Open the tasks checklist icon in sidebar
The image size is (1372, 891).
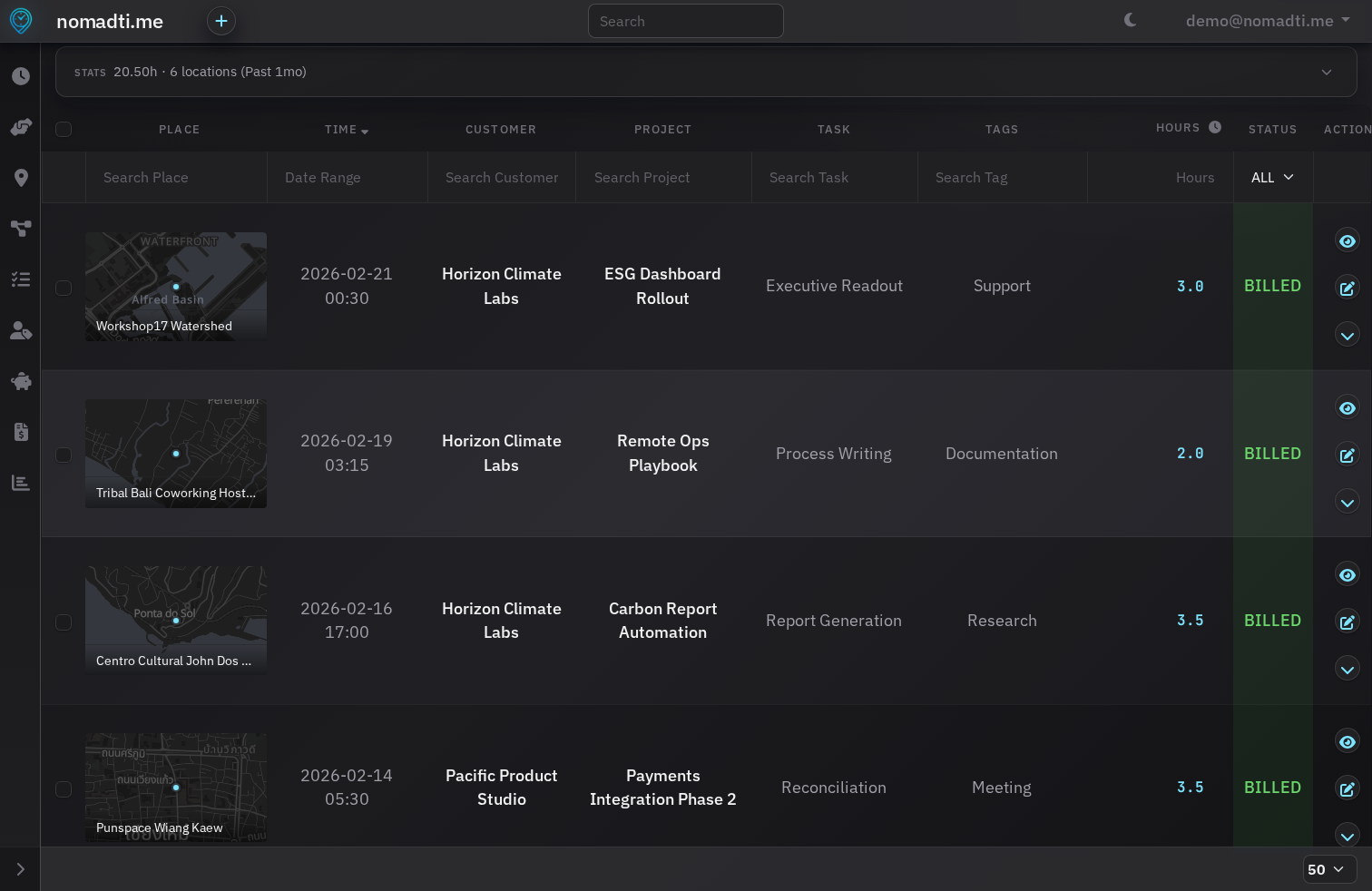[x=20, y=279]
